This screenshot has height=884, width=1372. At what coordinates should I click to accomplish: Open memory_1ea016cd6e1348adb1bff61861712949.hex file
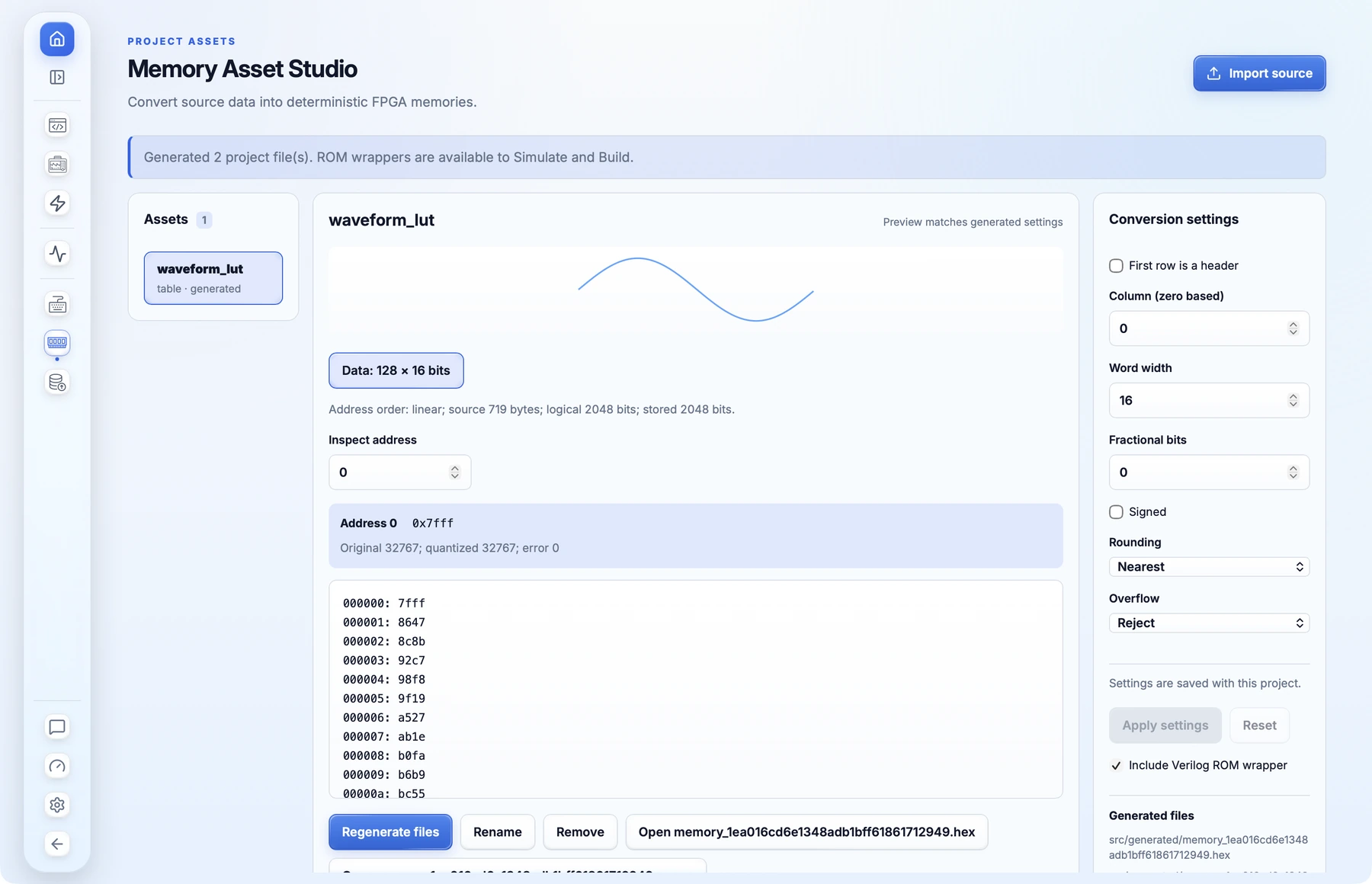(806, 832)
